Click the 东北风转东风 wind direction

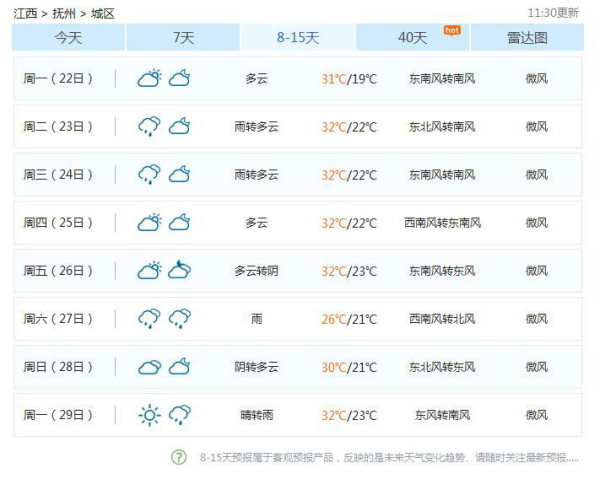[x=442, y=367]
